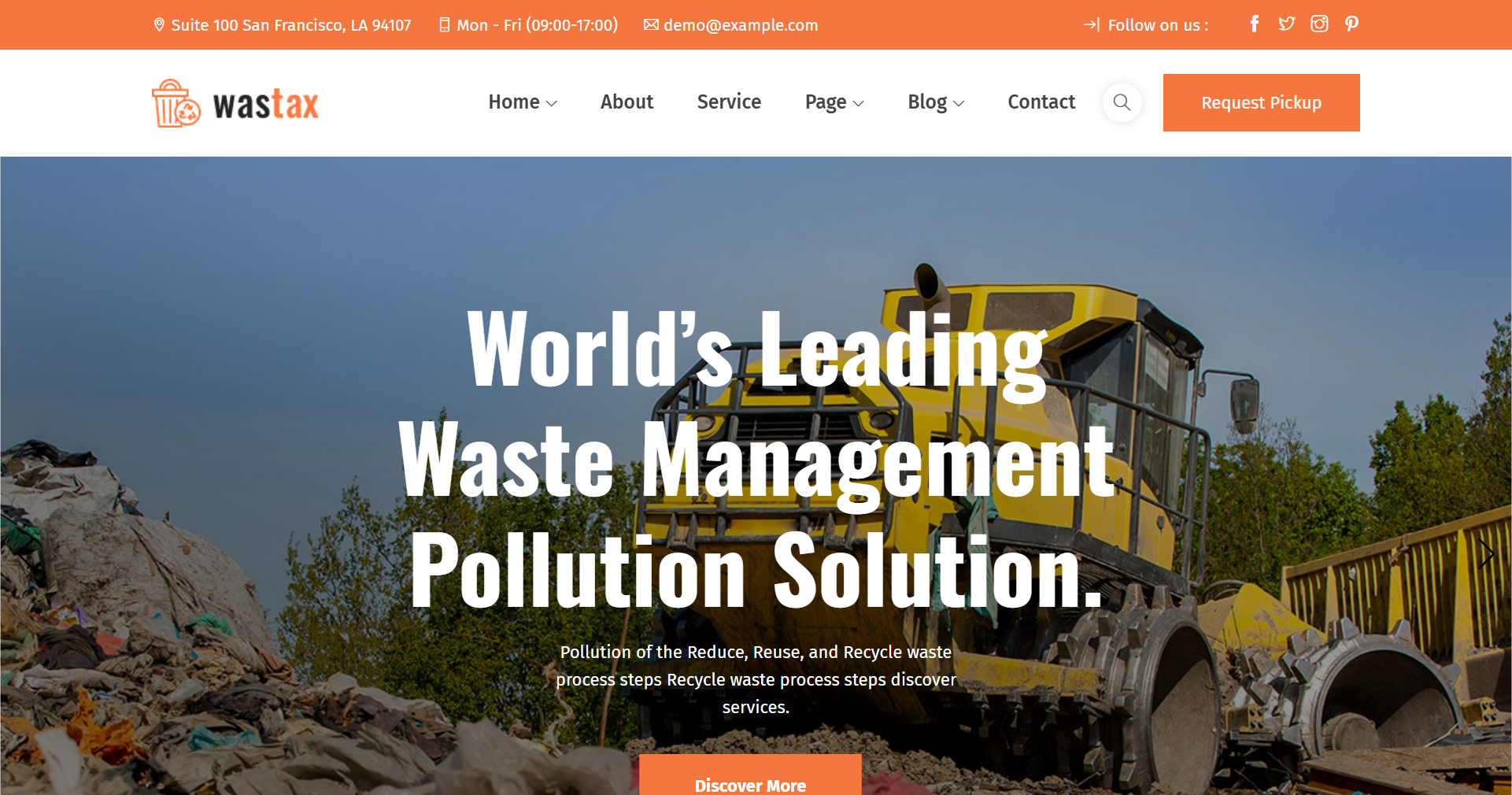Click the Pollution of the Reduce paragraph

coord(756,679)
